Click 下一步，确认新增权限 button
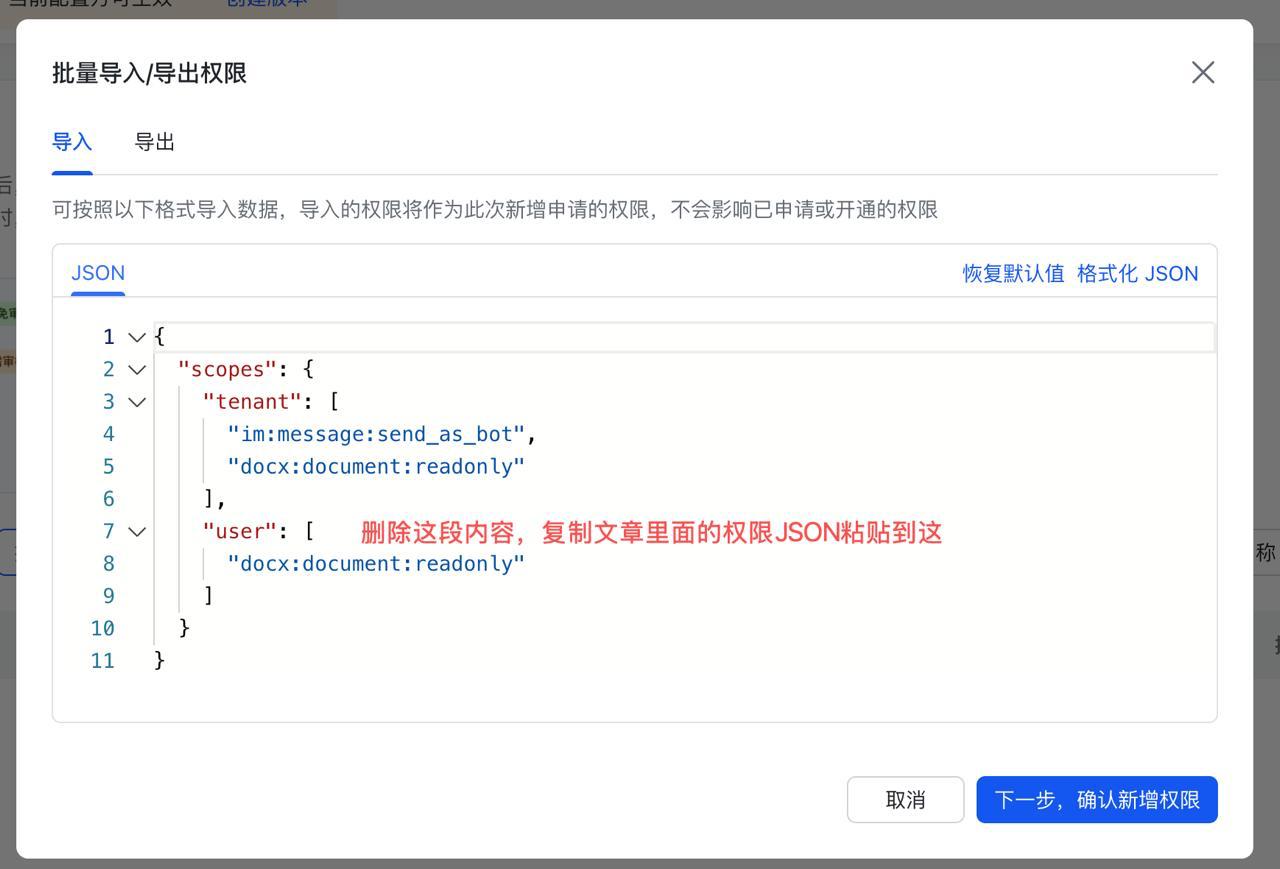Viewport: 1280px width, 869px height. [1096, 800]
